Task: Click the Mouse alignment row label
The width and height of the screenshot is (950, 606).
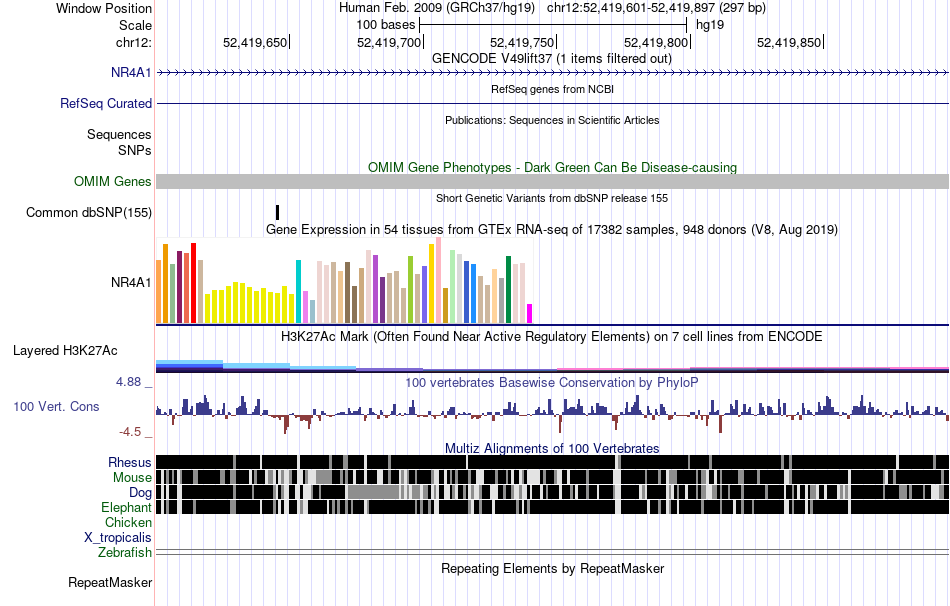Action: (132, 478)
